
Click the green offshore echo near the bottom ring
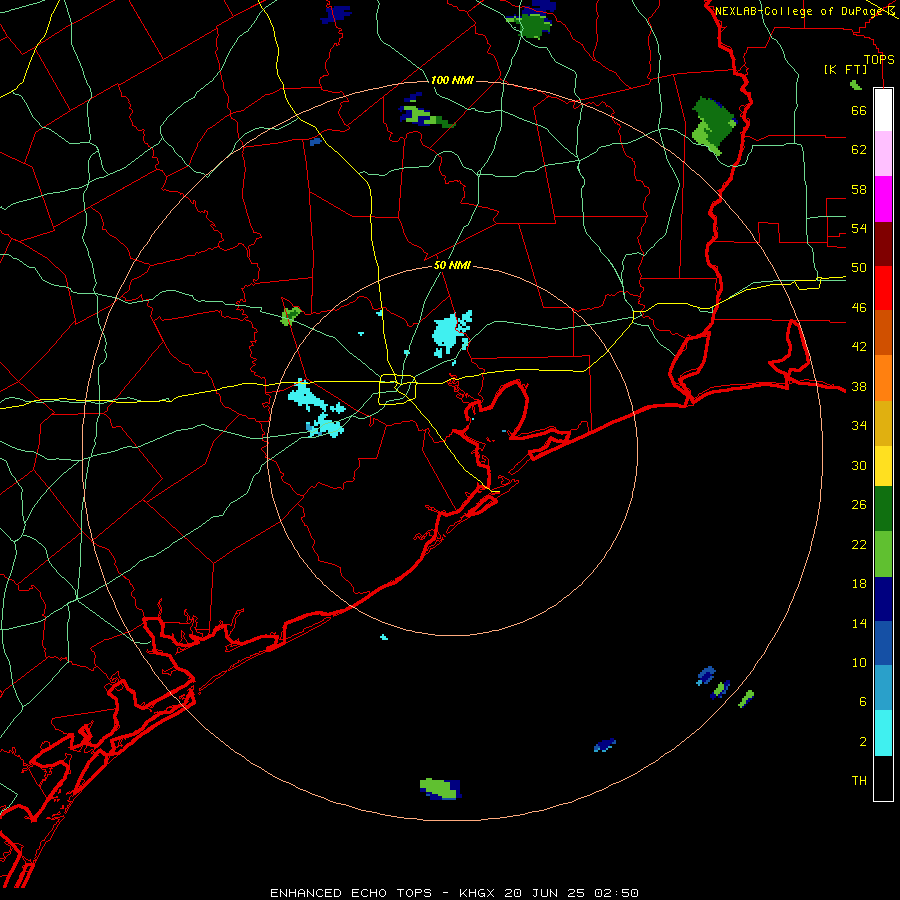440,789
